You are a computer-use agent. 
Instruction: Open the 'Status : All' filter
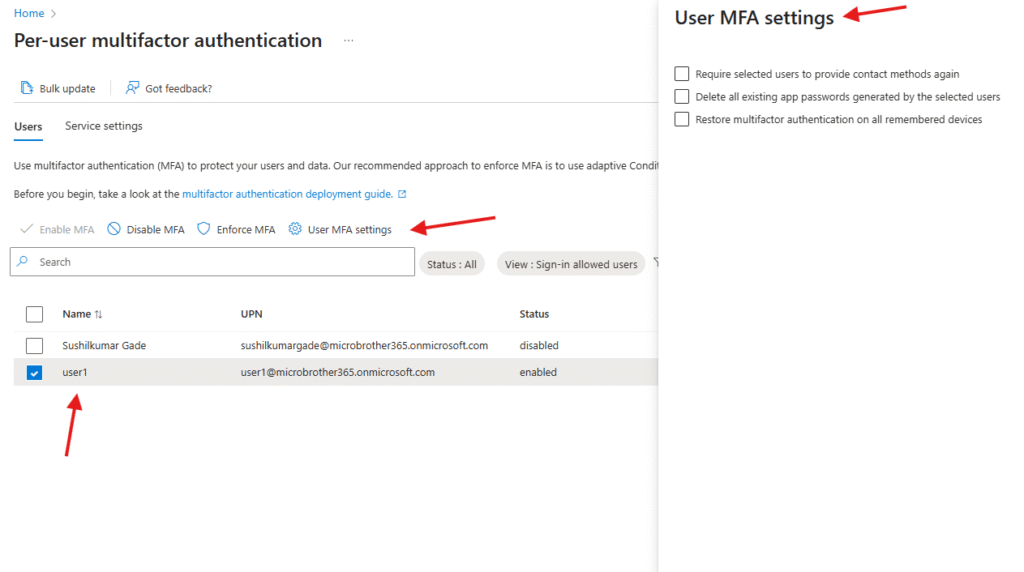coord(451,264)
